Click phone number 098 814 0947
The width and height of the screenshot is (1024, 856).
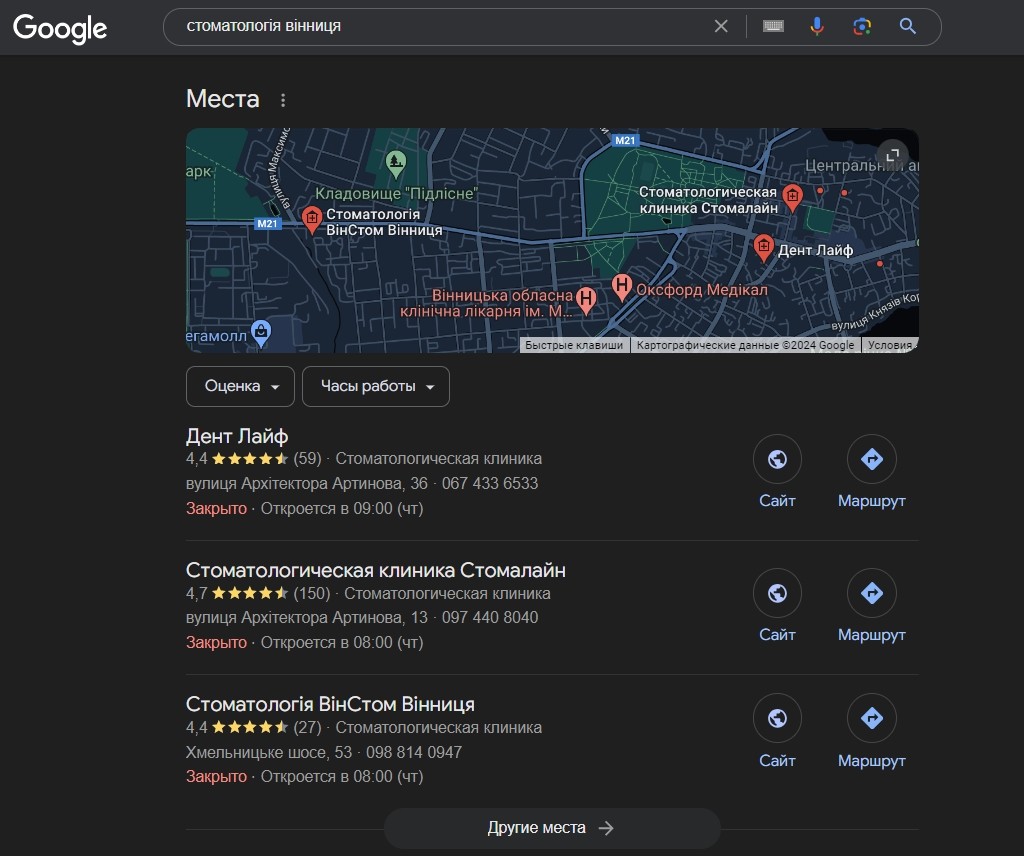tap(414, 752)
